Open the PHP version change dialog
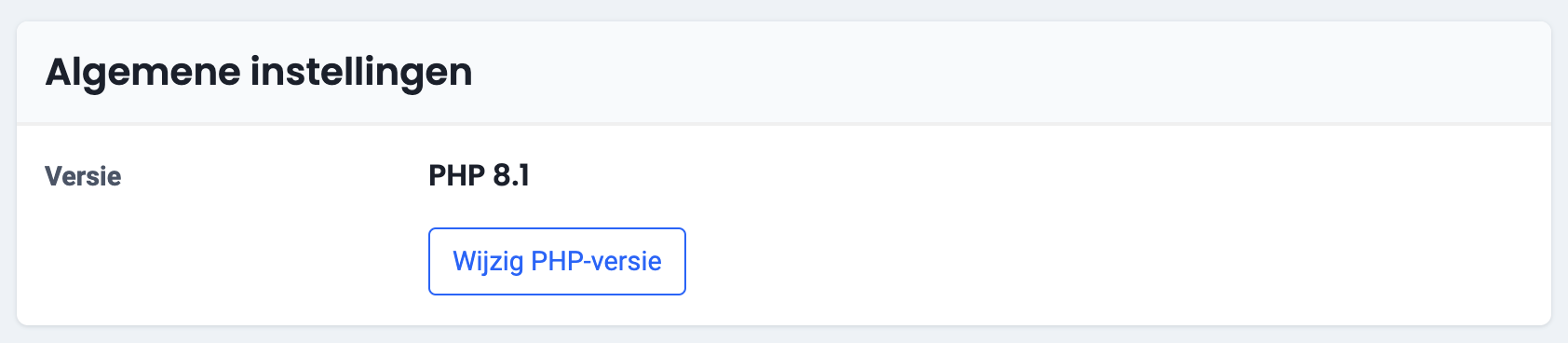The height and width of the screenshot is (343, 1568). pyautogui.click(x=557, y=261)
